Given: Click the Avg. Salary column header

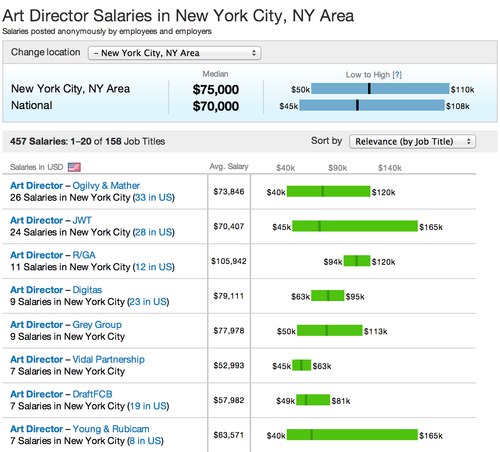Looking at the screenshot, I should 229,167.
